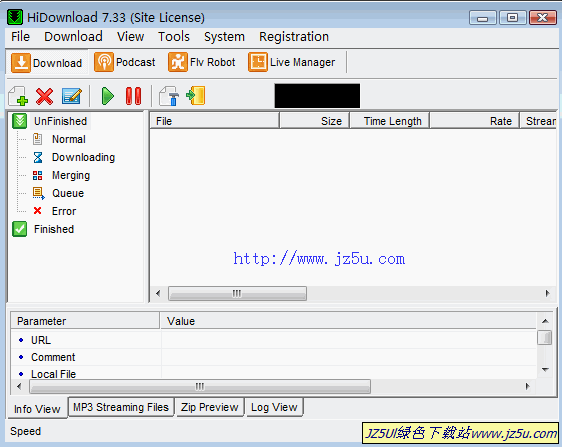Open the View menu
Image resolution: width=562 pixels, height=447 pixels.
[x=130, y=37]
